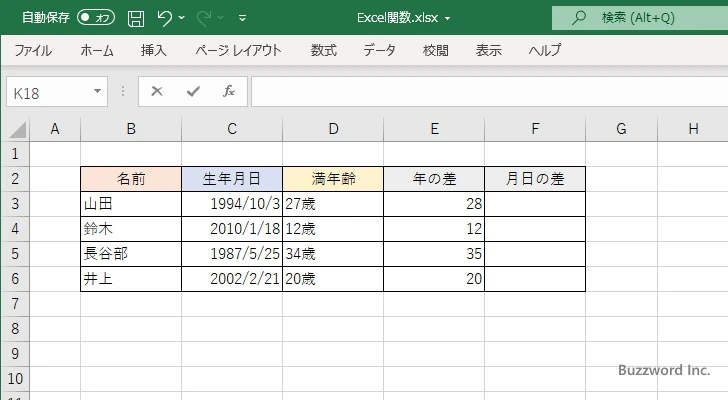
Task: Select the cell showing 34歳
Action: [333, 254]
